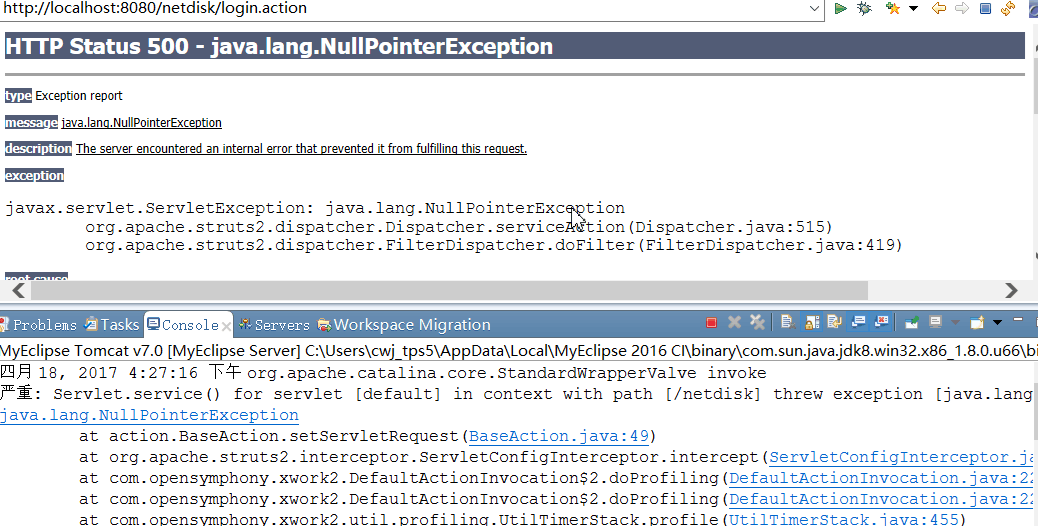Toggle show console on standard output change
Screen dimensions: 1038x526
click(x=859, y=322)
